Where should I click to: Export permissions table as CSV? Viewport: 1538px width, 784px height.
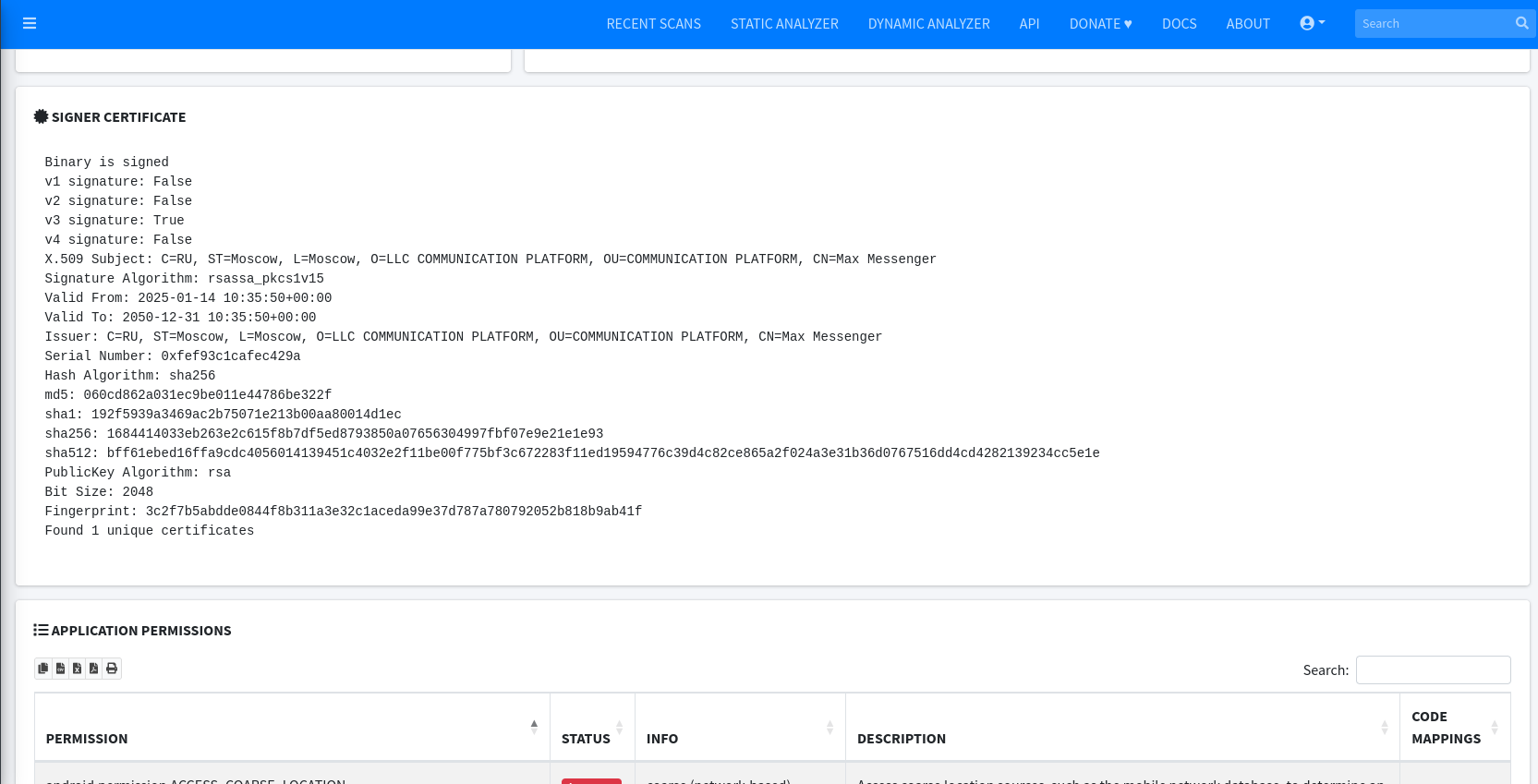[60, 669]
